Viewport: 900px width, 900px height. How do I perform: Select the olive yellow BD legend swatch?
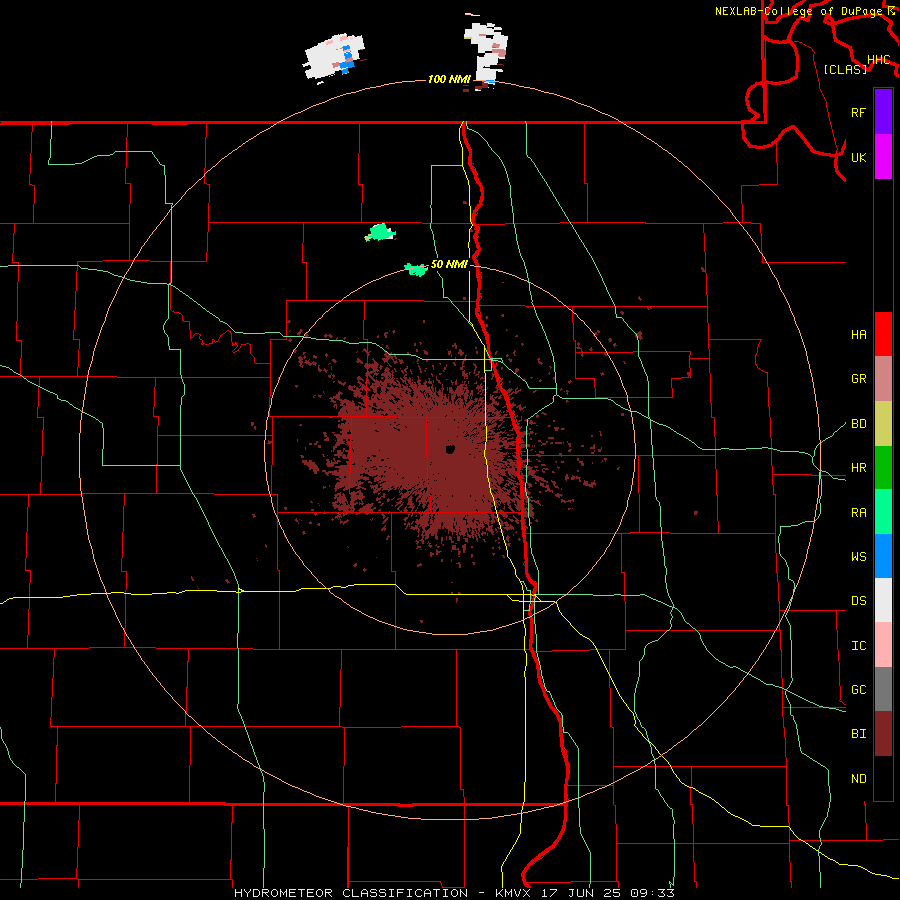[x=883, y=424]
